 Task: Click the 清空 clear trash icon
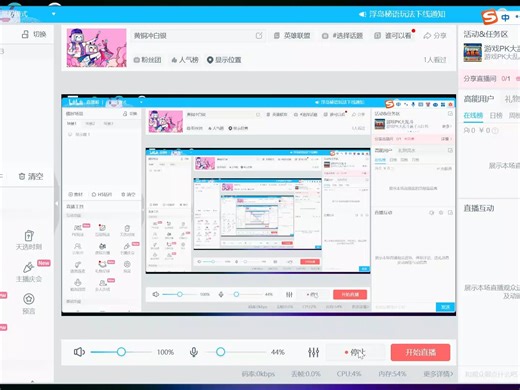pyautogui.click(x=31, y=176)
